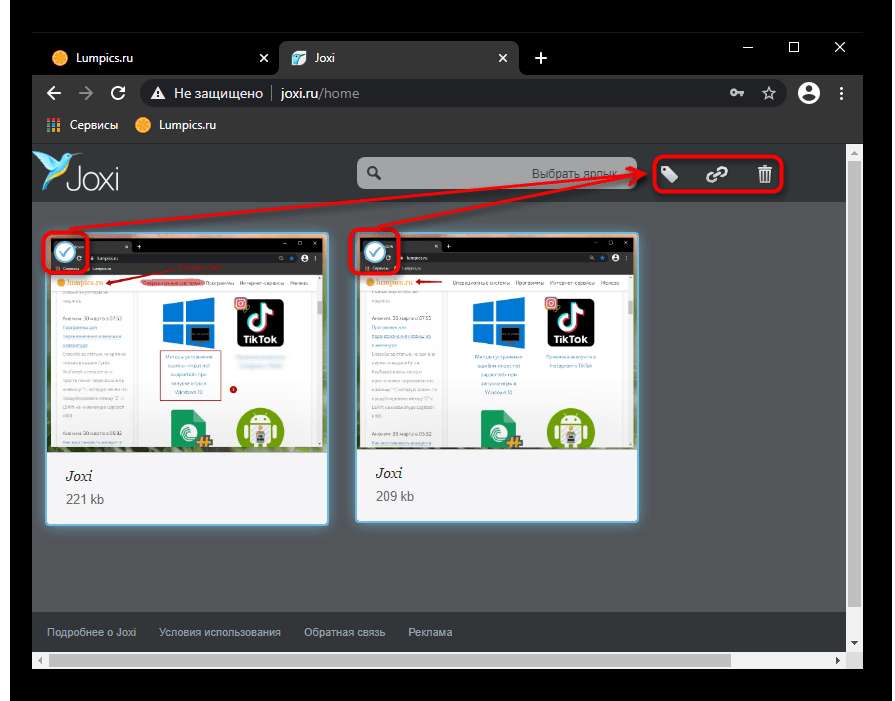Click the tag label icon in Joxi toolbar
The height and width of the screenshot is (701, 895).
pyautogui.click(x=669, y=175)
